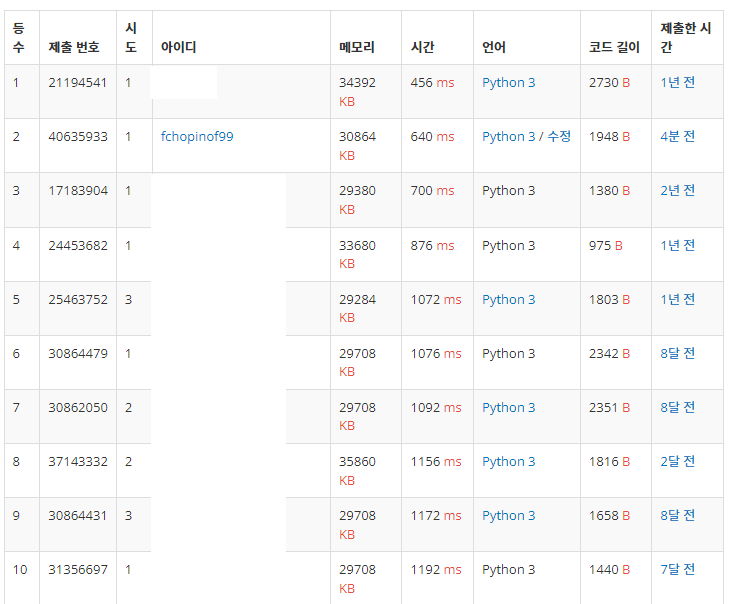Click 제출 번호 column header
Viewport: 732px width, 604px height.
74,47
